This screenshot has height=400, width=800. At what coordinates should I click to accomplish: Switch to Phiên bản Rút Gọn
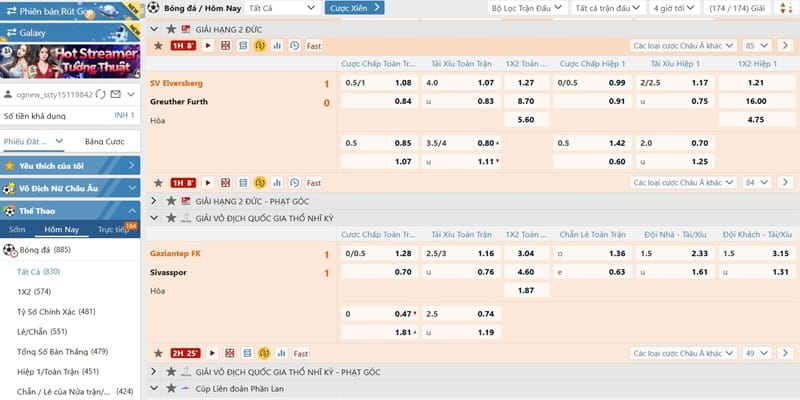[70, 10]
